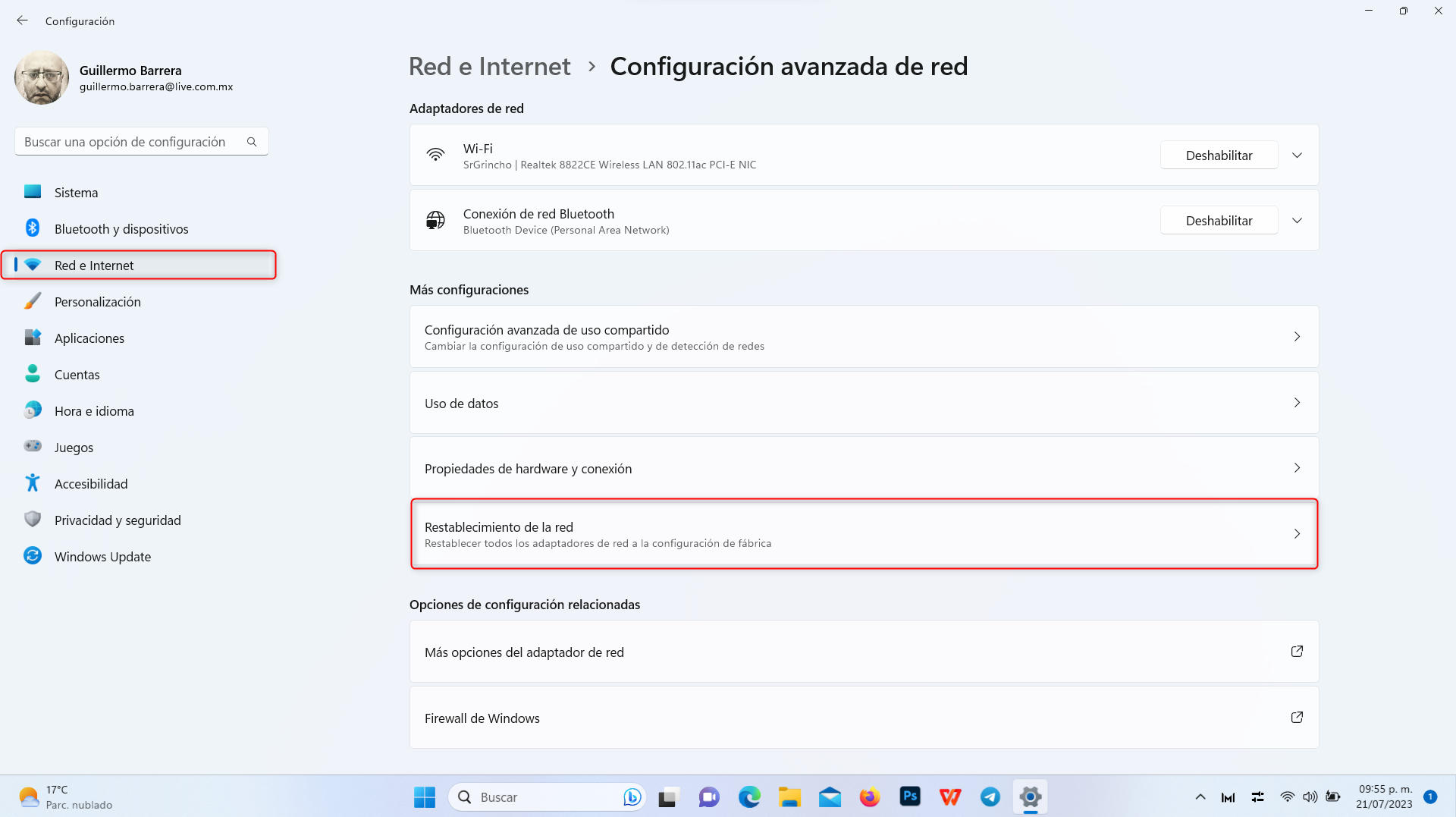Open Microsoft Edge from the taskbar

(749, 797)
